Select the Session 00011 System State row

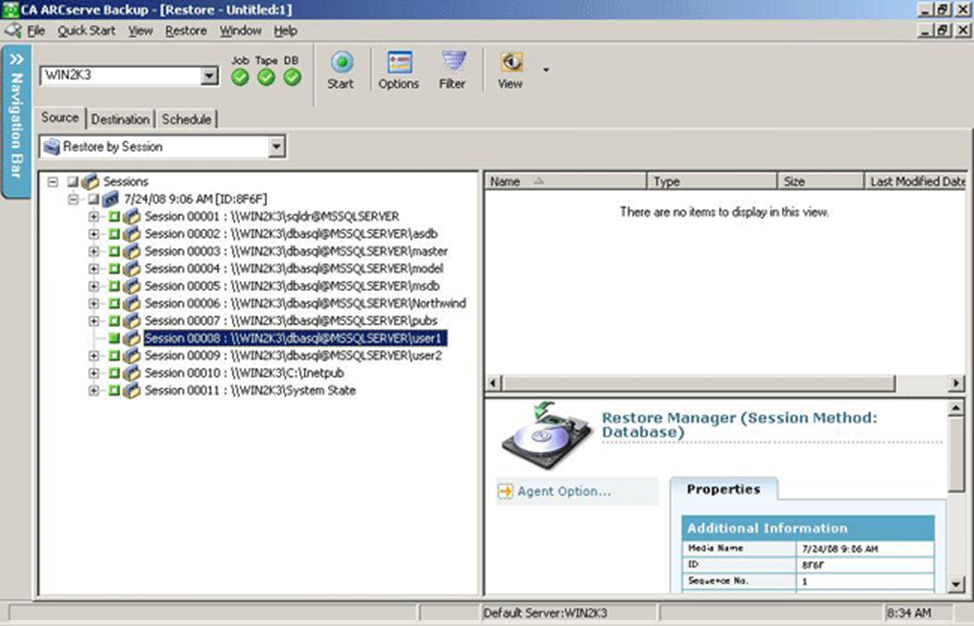(250, 390)
